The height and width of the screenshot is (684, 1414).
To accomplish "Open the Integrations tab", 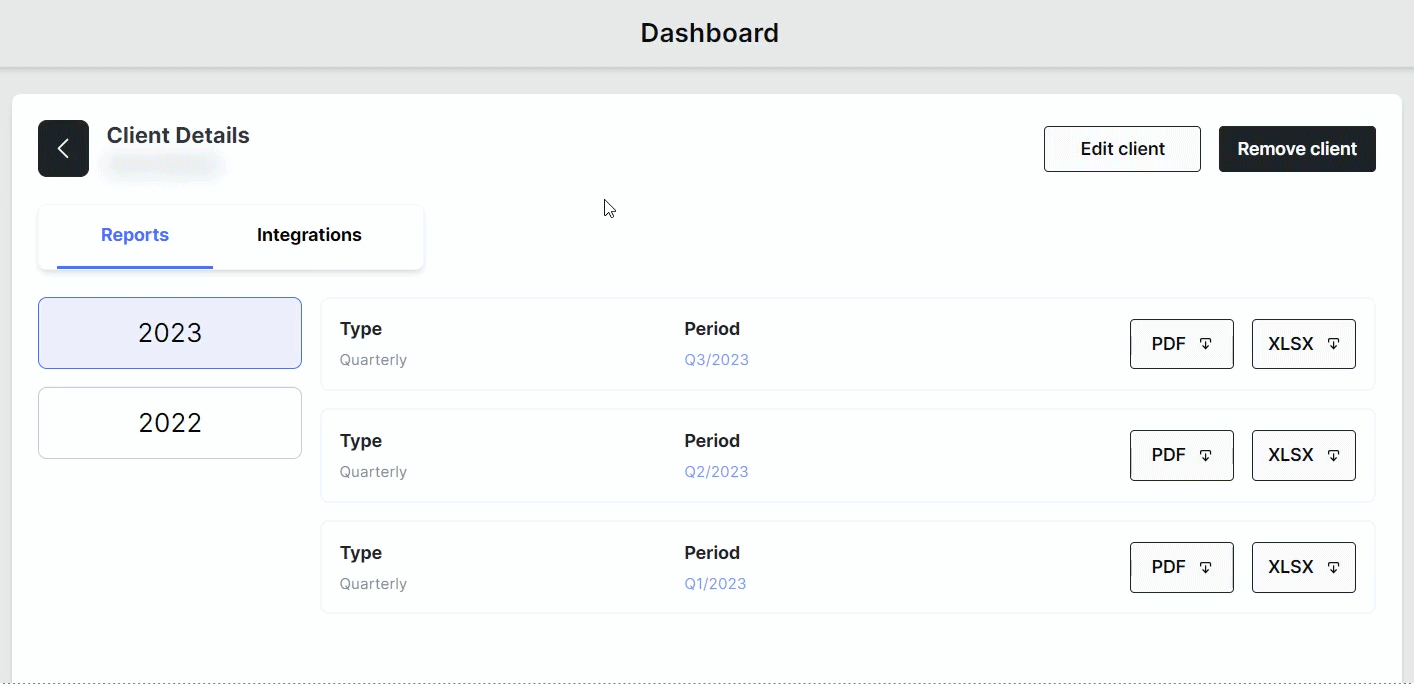I will click(309, 236).
